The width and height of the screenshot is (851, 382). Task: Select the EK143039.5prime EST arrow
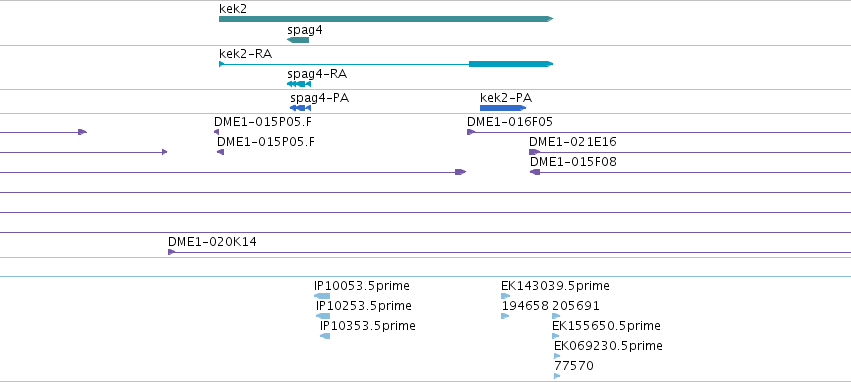(505, 296)
